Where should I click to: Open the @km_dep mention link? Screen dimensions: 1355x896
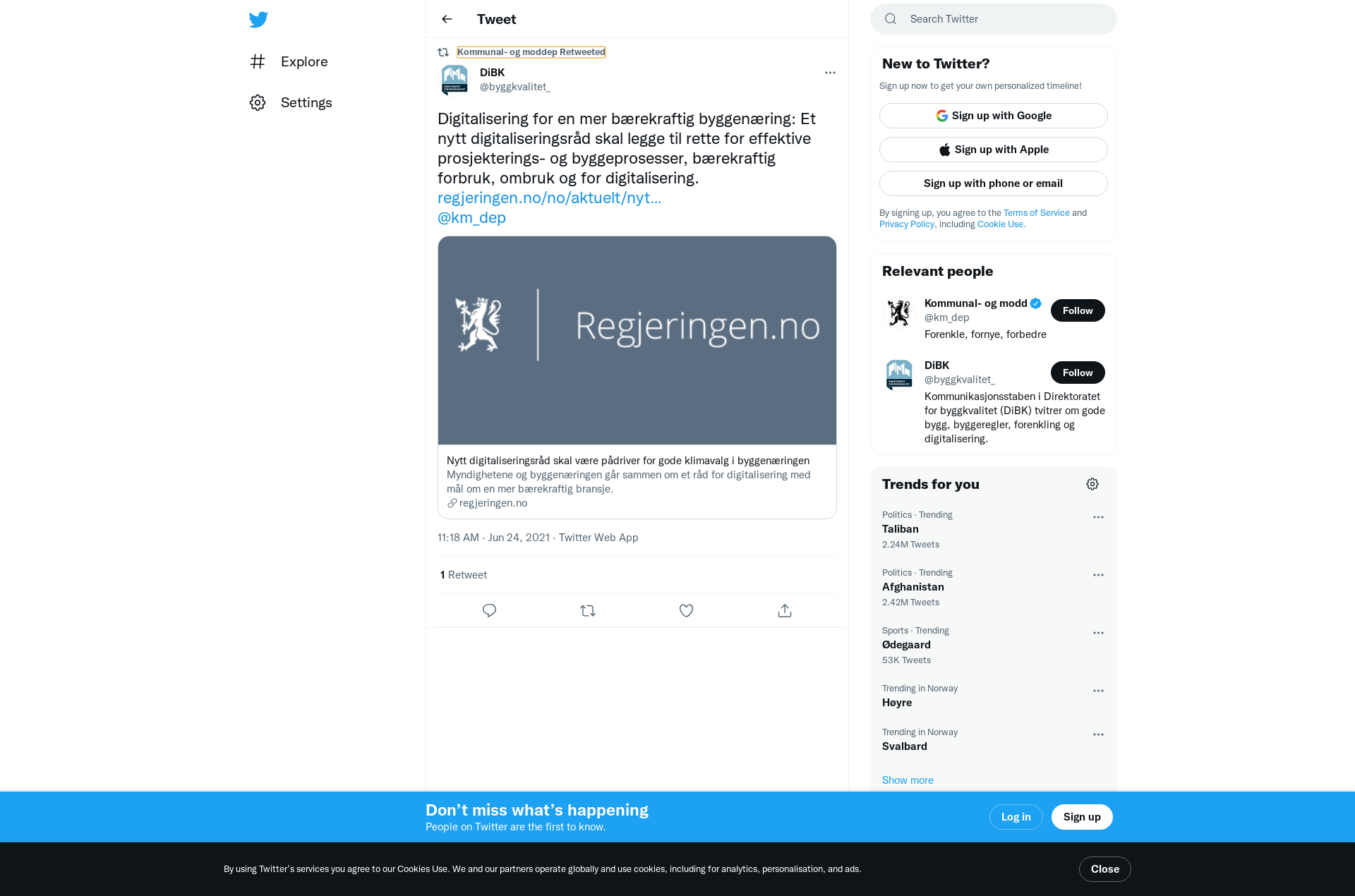(471, 217)
